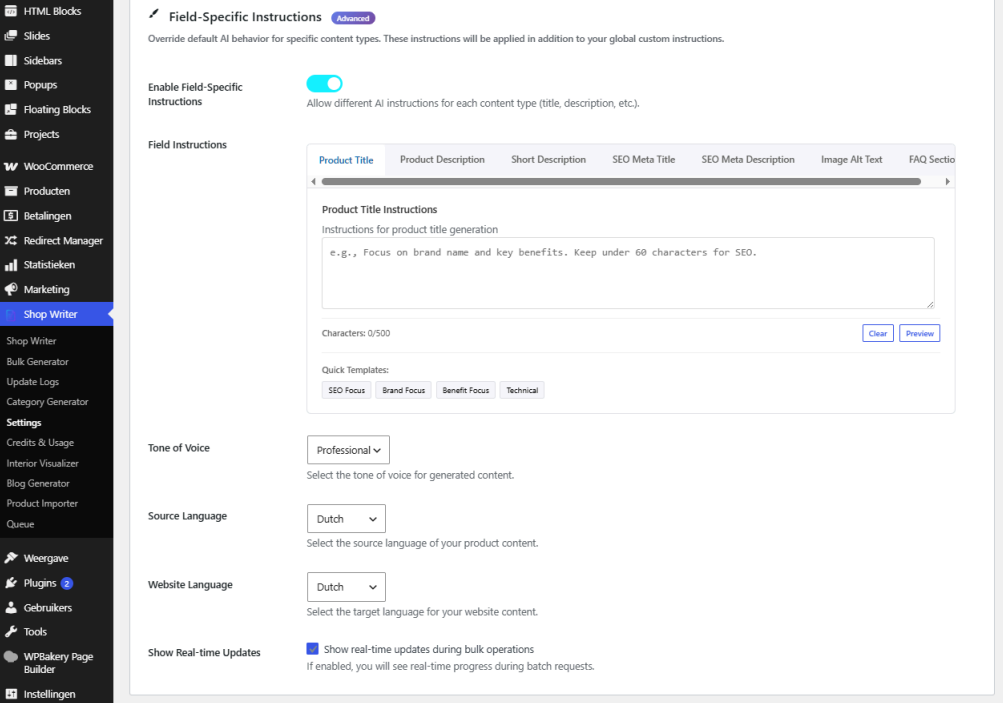This screenshot has width=1003, height=703.
Task: Click the Statistieken bar chart icon
Action: coord(11,265)
